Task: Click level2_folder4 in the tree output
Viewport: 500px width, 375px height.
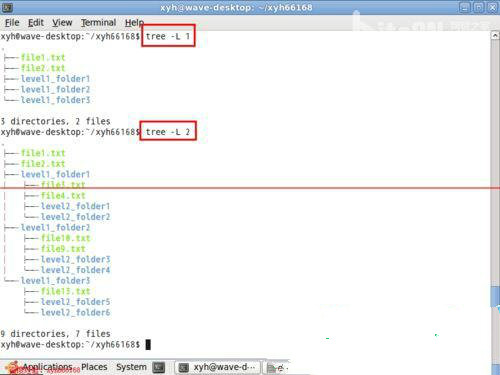Action: (x=75, y=270)
